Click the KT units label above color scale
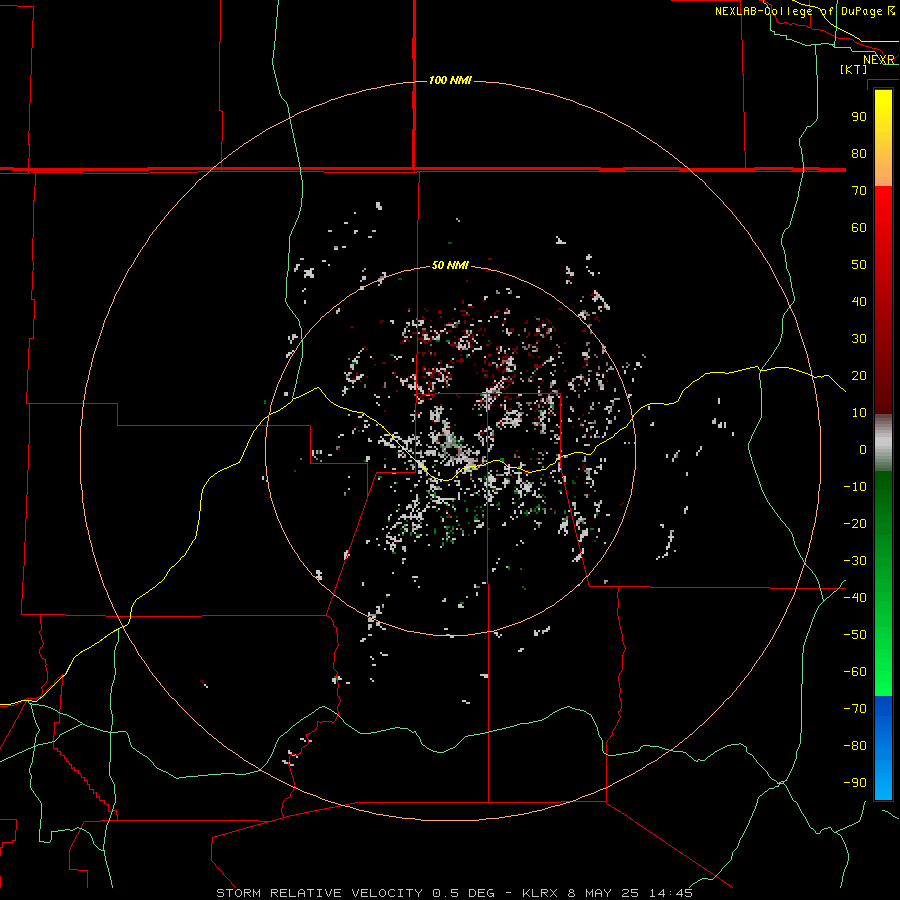Image resolution: width=900 pixels, height=900 pixels. click(854, 69)
